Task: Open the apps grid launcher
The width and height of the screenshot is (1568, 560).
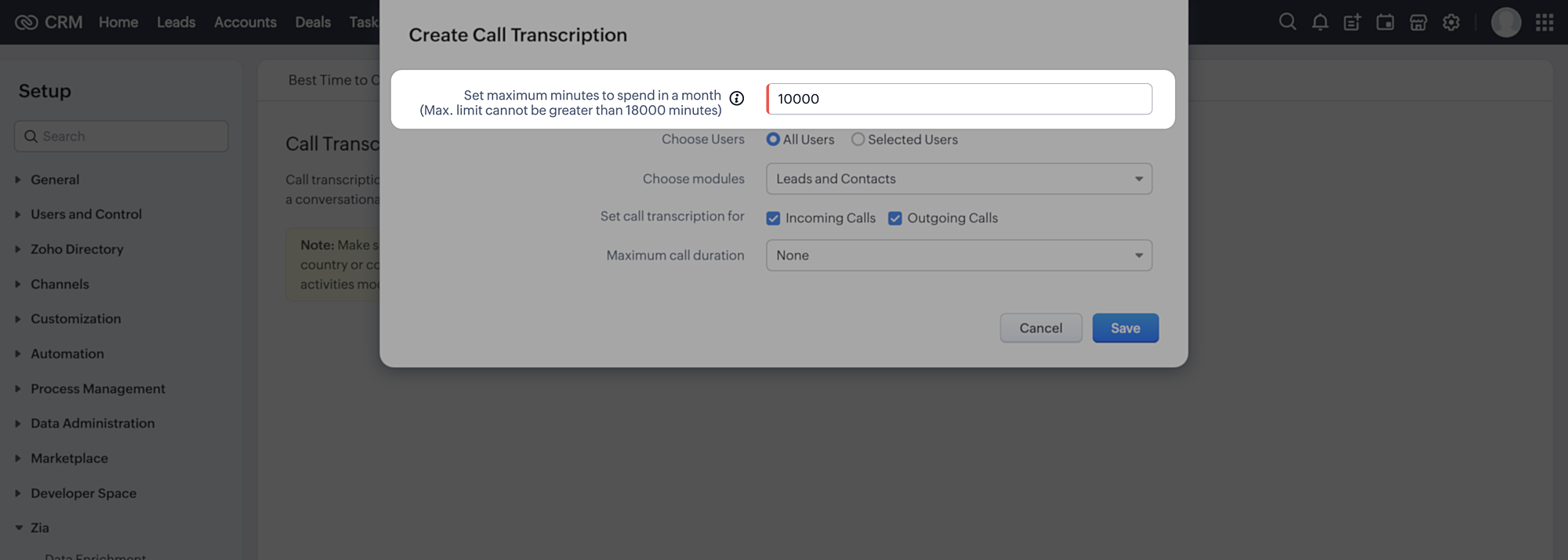Action: 1544,22
